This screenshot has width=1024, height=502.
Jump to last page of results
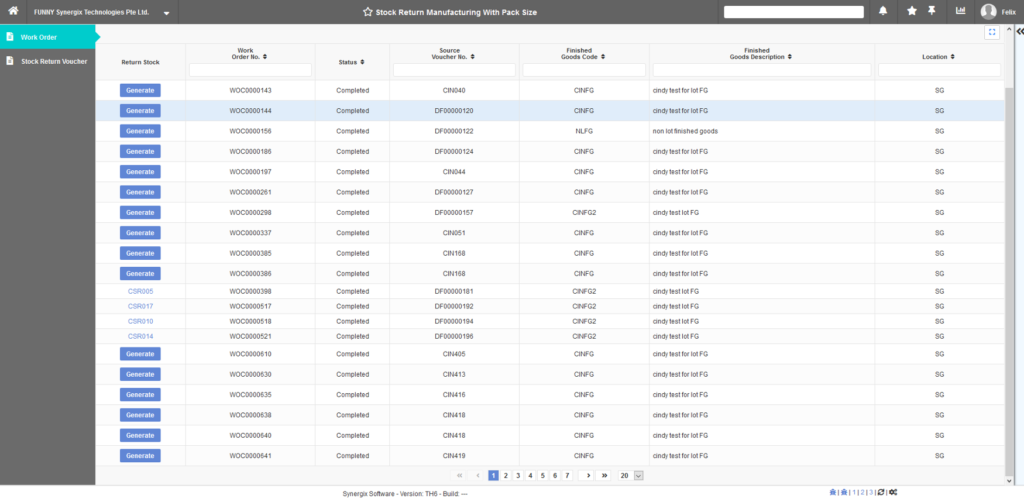[x=605, y=475]
